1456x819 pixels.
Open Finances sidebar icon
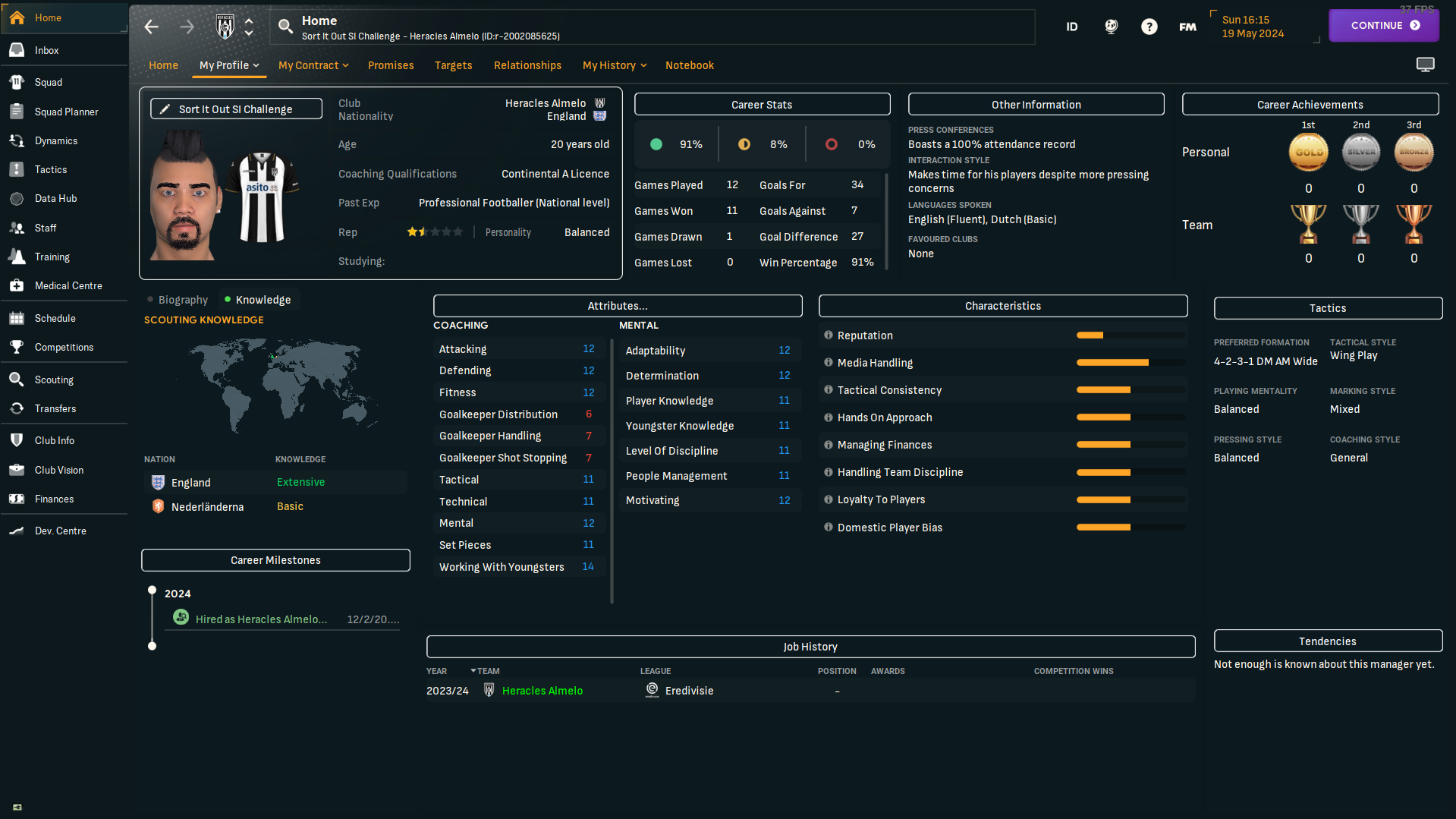point(17,499)
